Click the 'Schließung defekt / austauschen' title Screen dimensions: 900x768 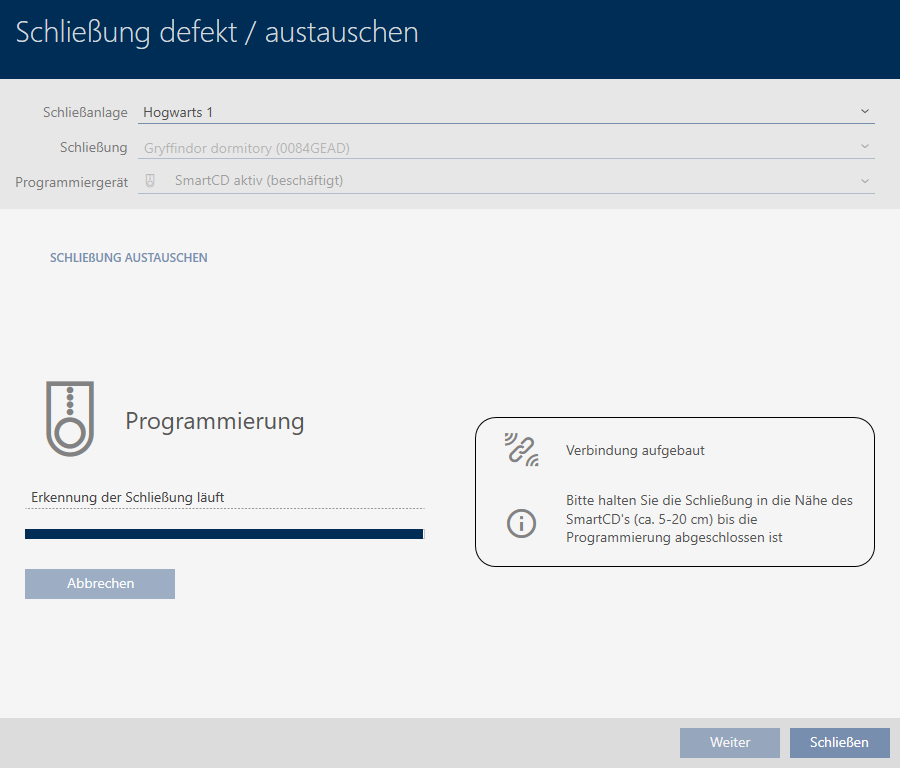pyautogui.click(x=217, y=33)
